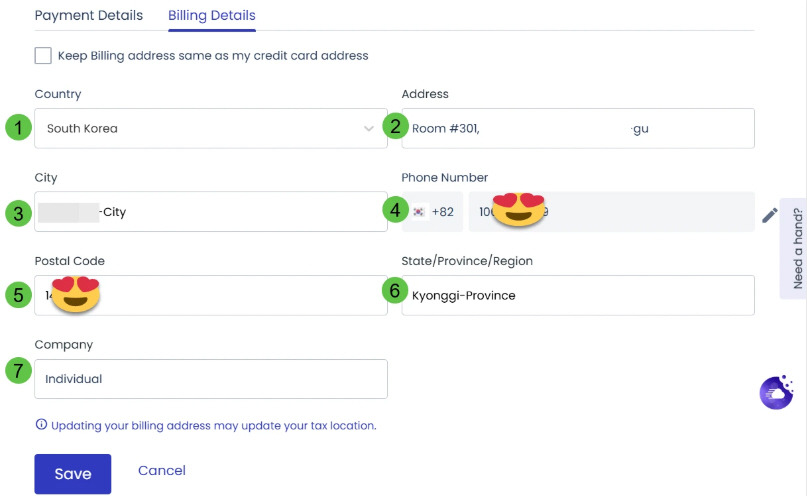Open the Need a hand? side tab

click(794, 248)
